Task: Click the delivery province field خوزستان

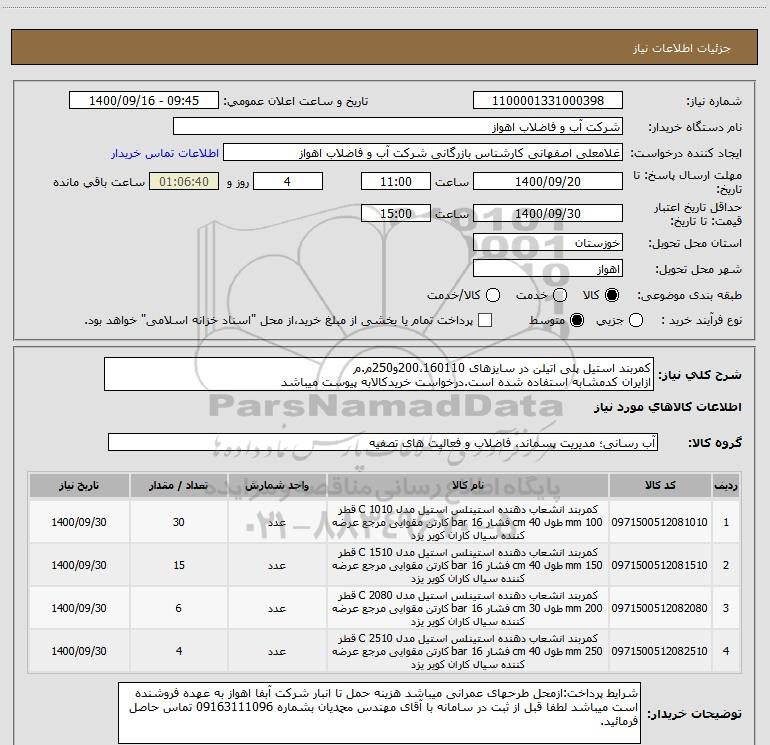Action: click(x=548, y=242)
